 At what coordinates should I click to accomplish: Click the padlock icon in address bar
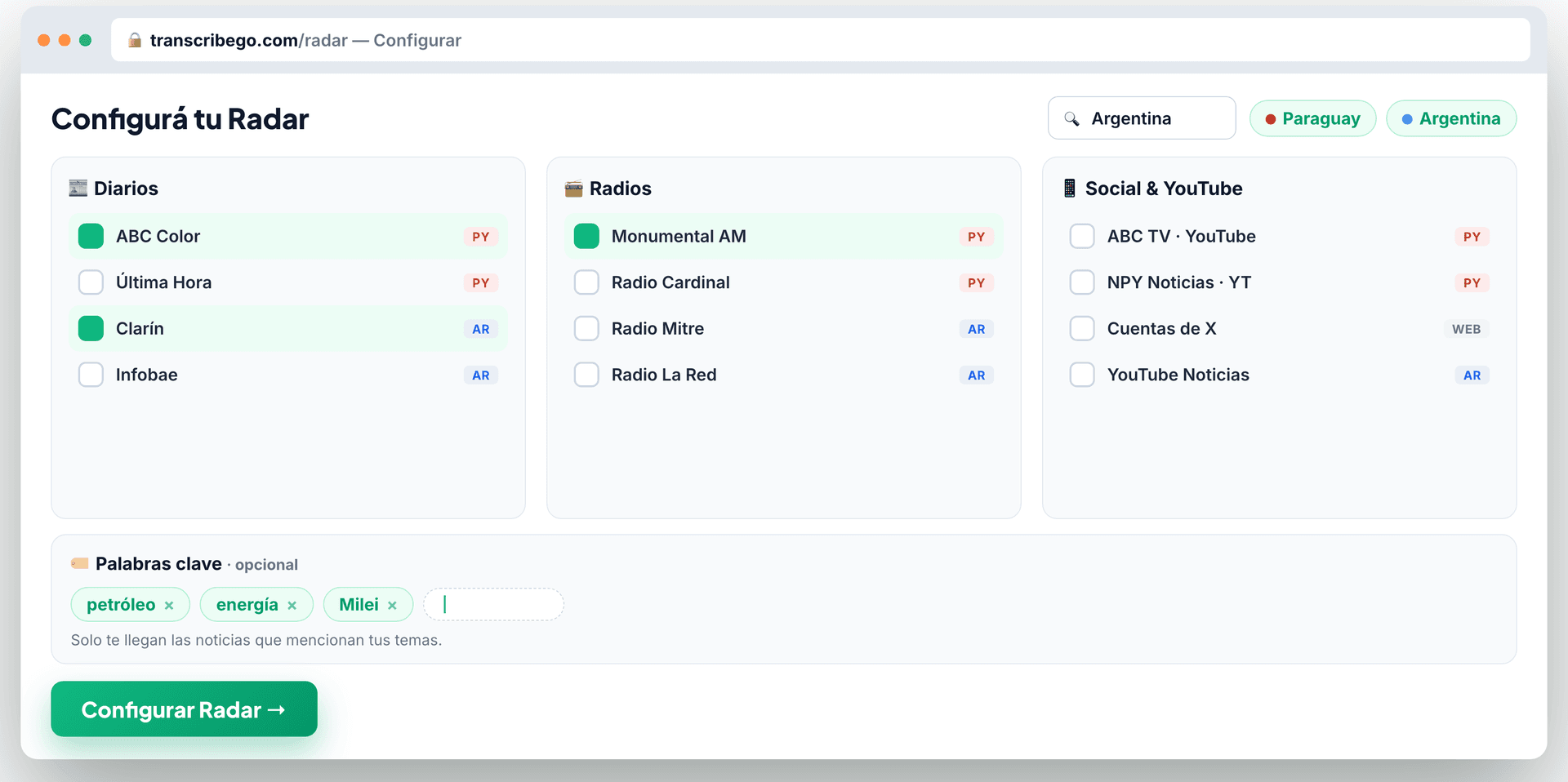coord(135,40)
